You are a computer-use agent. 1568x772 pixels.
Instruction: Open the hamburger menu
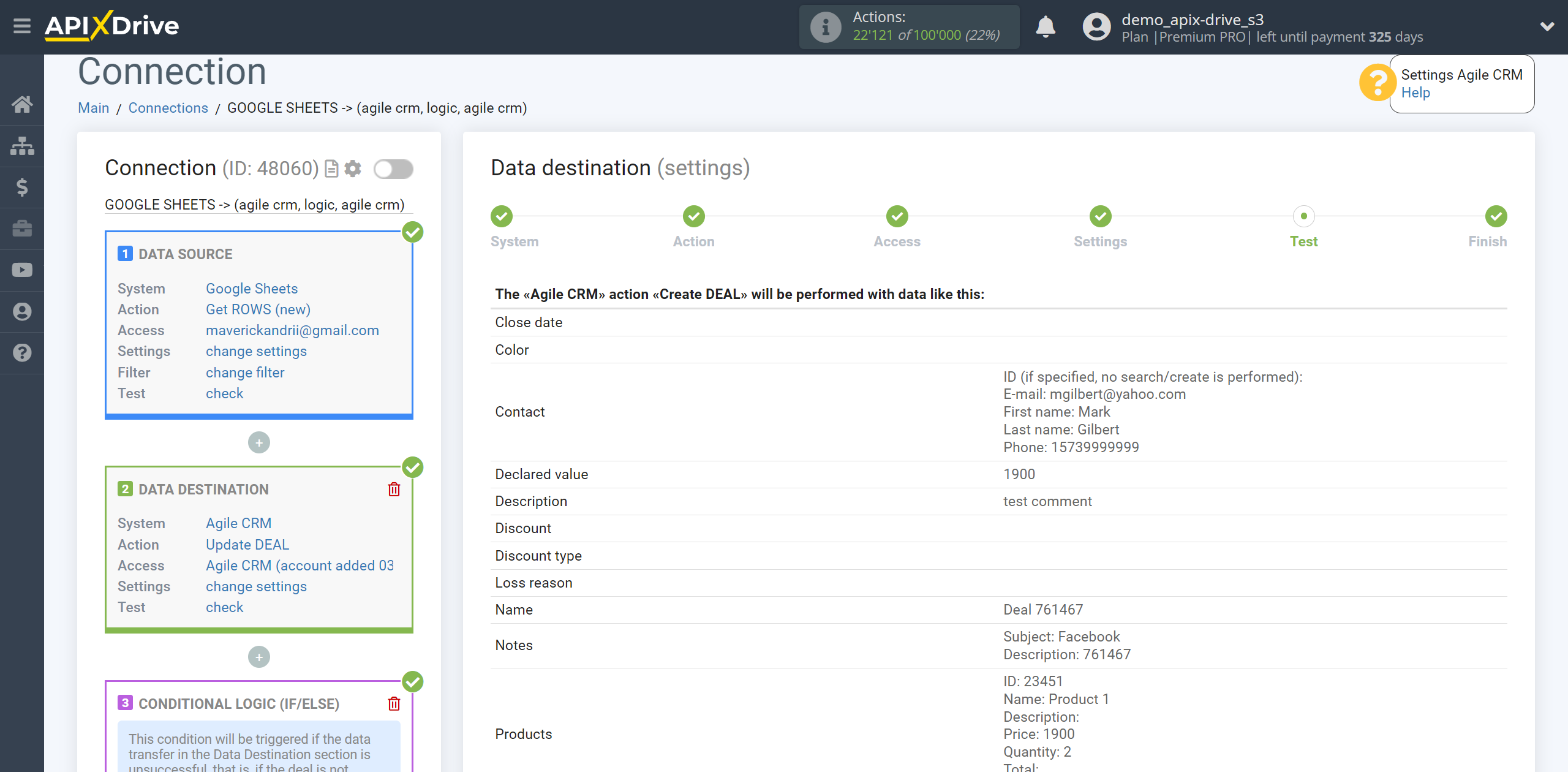coord(22,26)
